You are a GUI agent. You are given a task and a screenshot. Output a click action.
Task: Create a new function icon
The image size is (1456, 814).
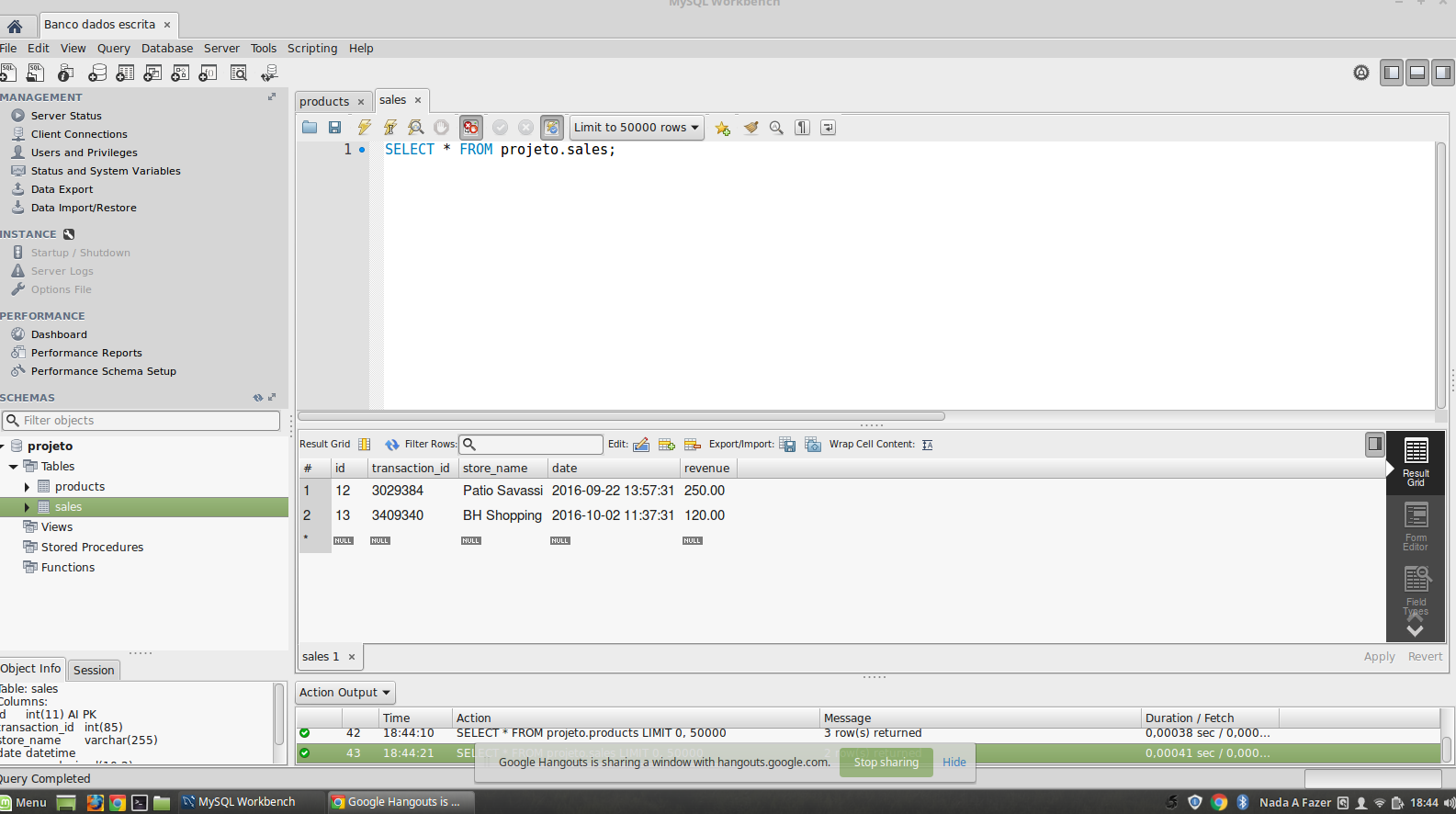(209, 73)
